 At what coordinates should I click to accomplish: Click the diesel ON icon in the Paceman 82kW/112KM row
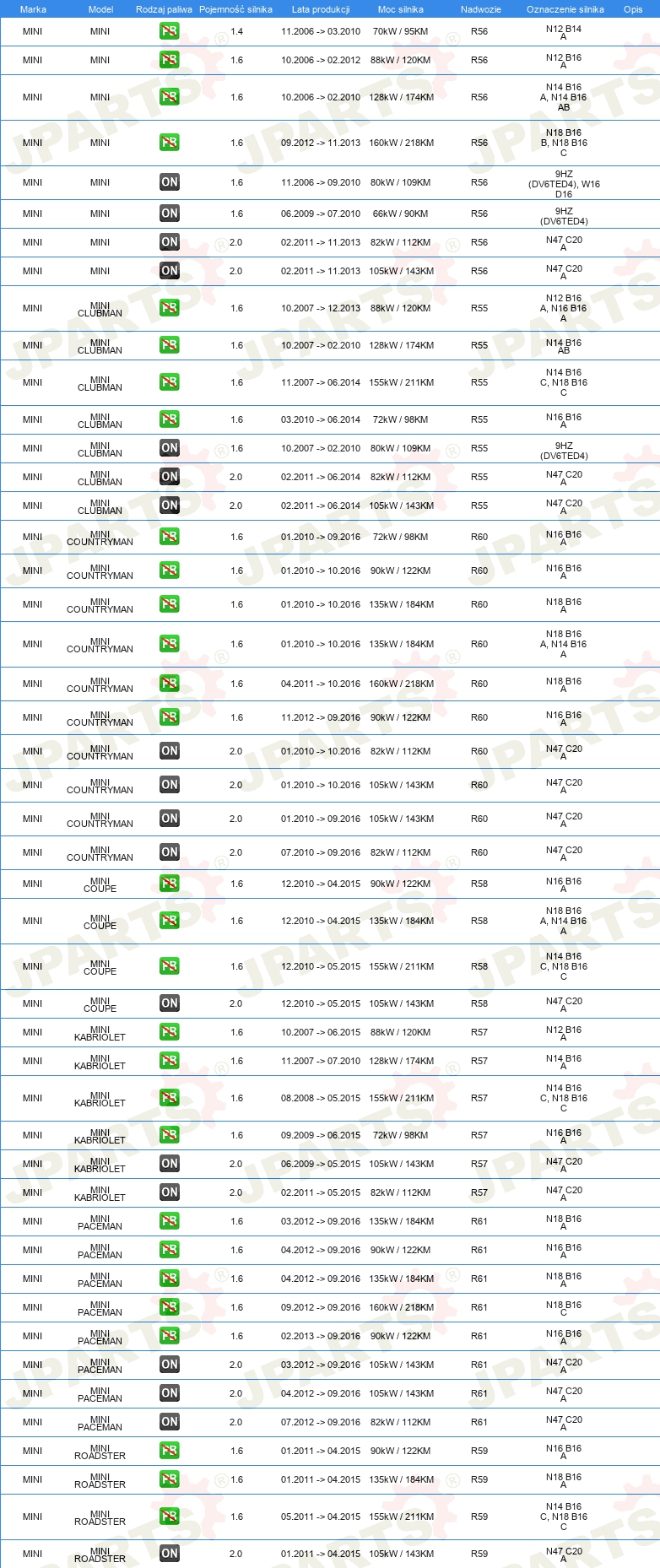pos(170,1422)
